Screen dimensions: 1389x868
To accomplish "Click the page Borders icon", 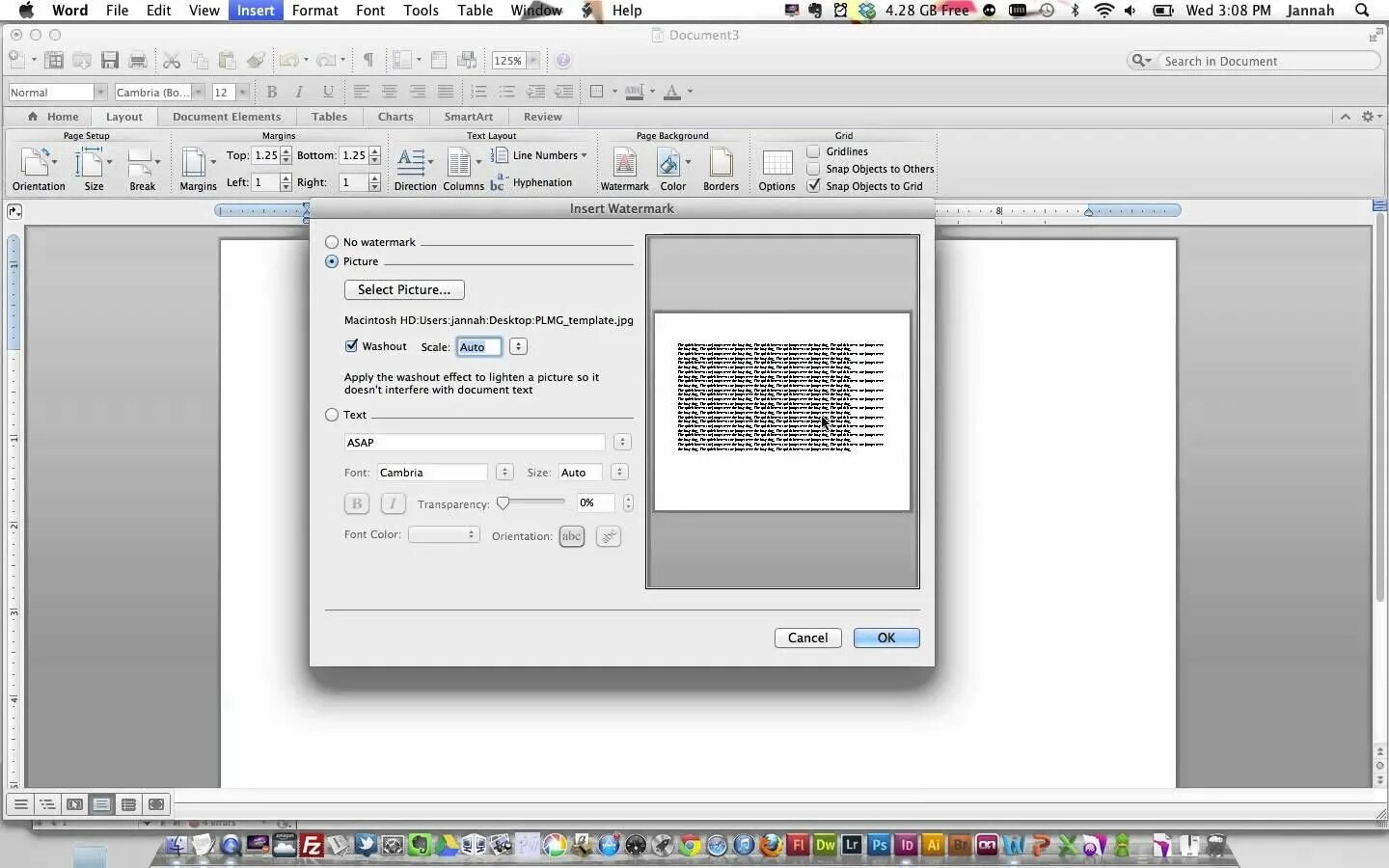I will (721, 162).
